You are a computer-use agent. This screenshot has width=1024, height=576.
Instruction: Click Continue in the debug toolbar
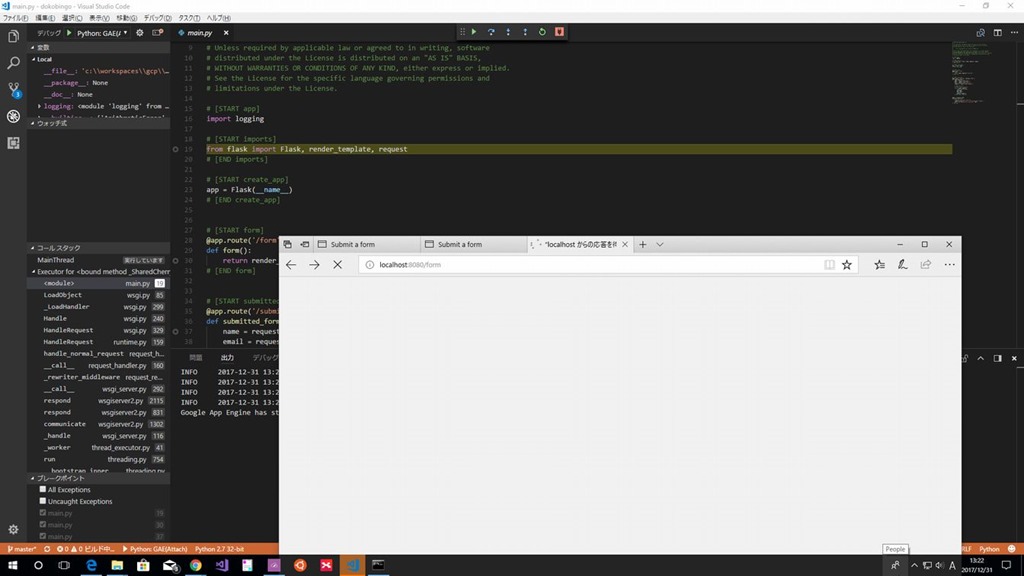(x=474, y=32)
